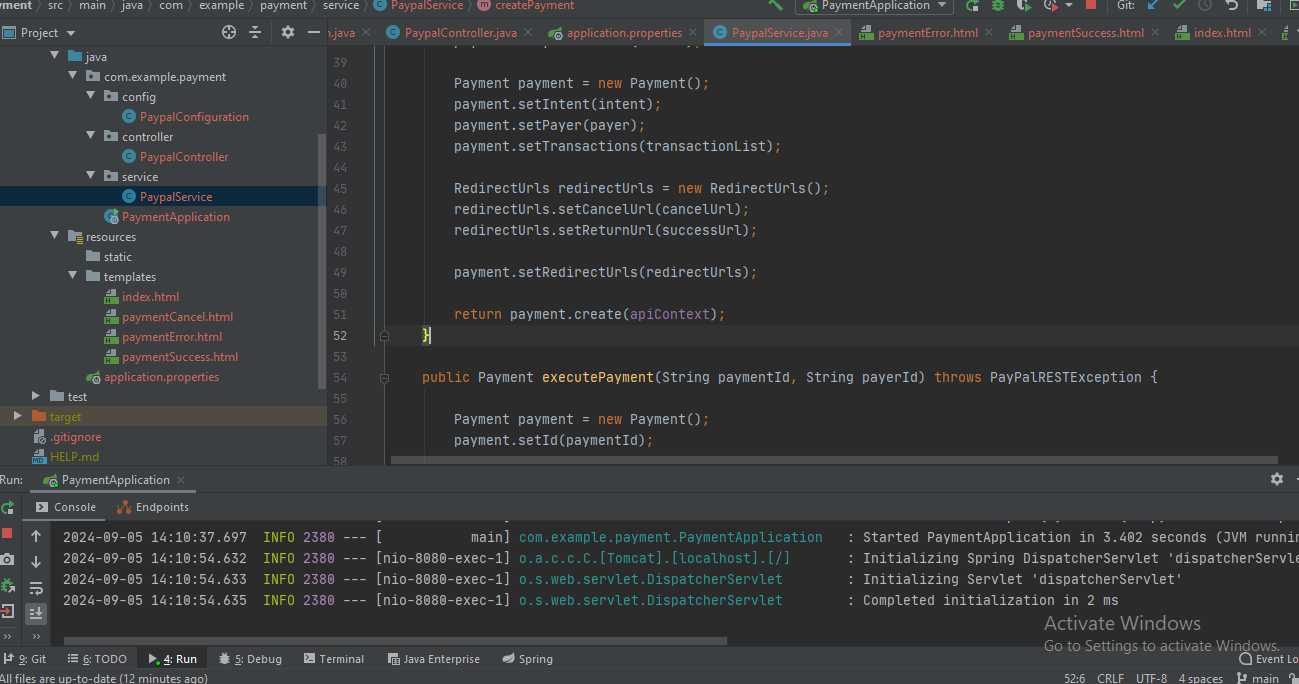Toggle code folding marker at executePayment method
Viewport: 1299px width, 684px height.
[x=383, y=378]
